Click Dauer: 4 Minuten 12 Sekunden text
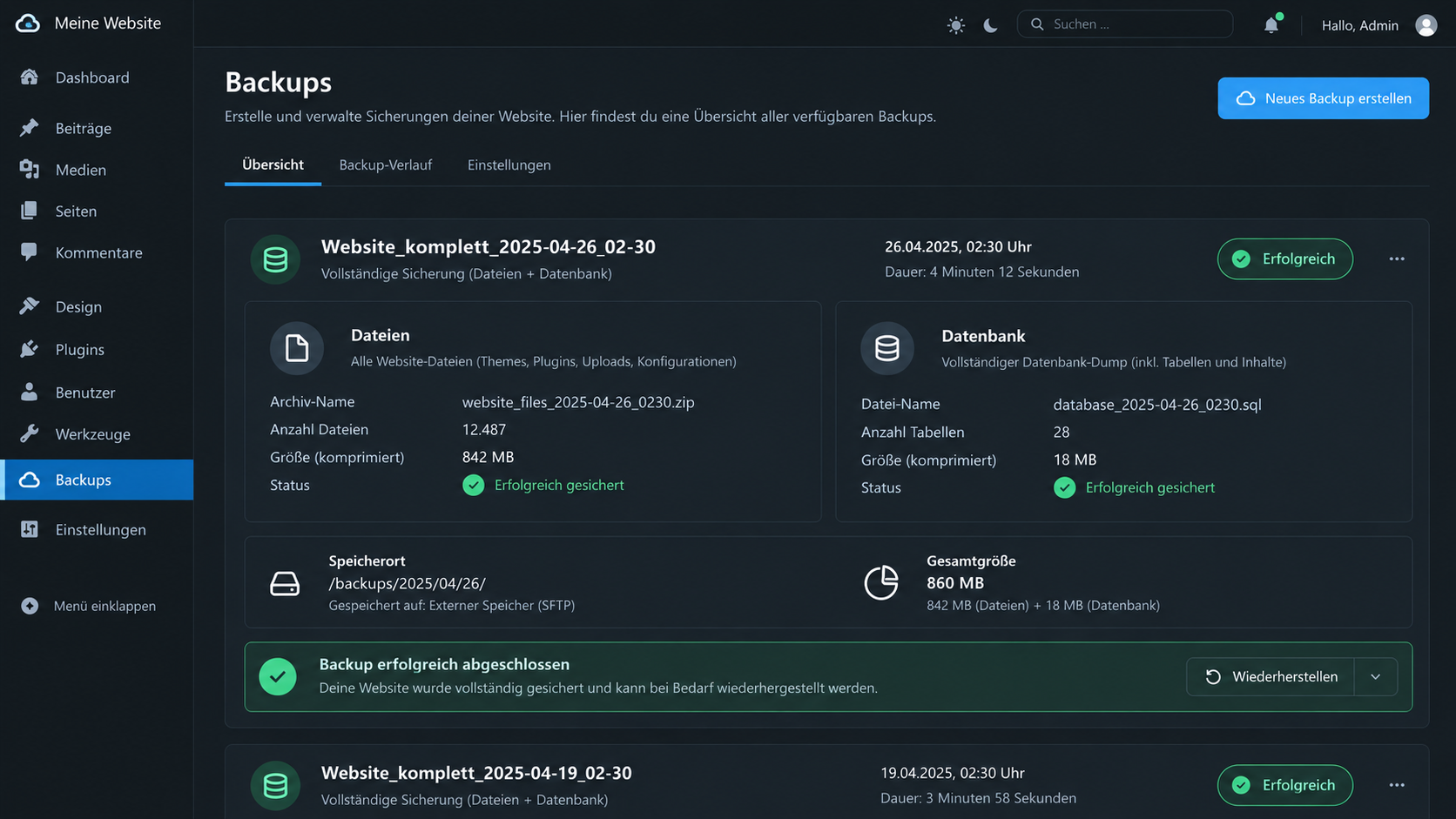 pos(981,272)
